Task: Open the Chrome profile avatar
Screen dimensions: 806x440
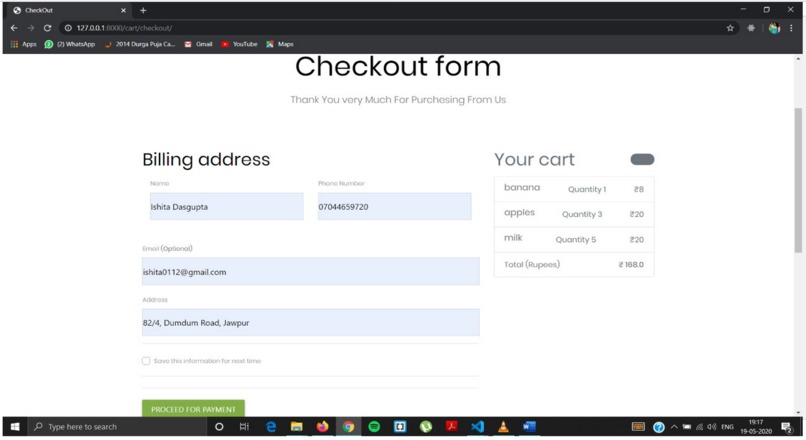Action: pos(774,28)
